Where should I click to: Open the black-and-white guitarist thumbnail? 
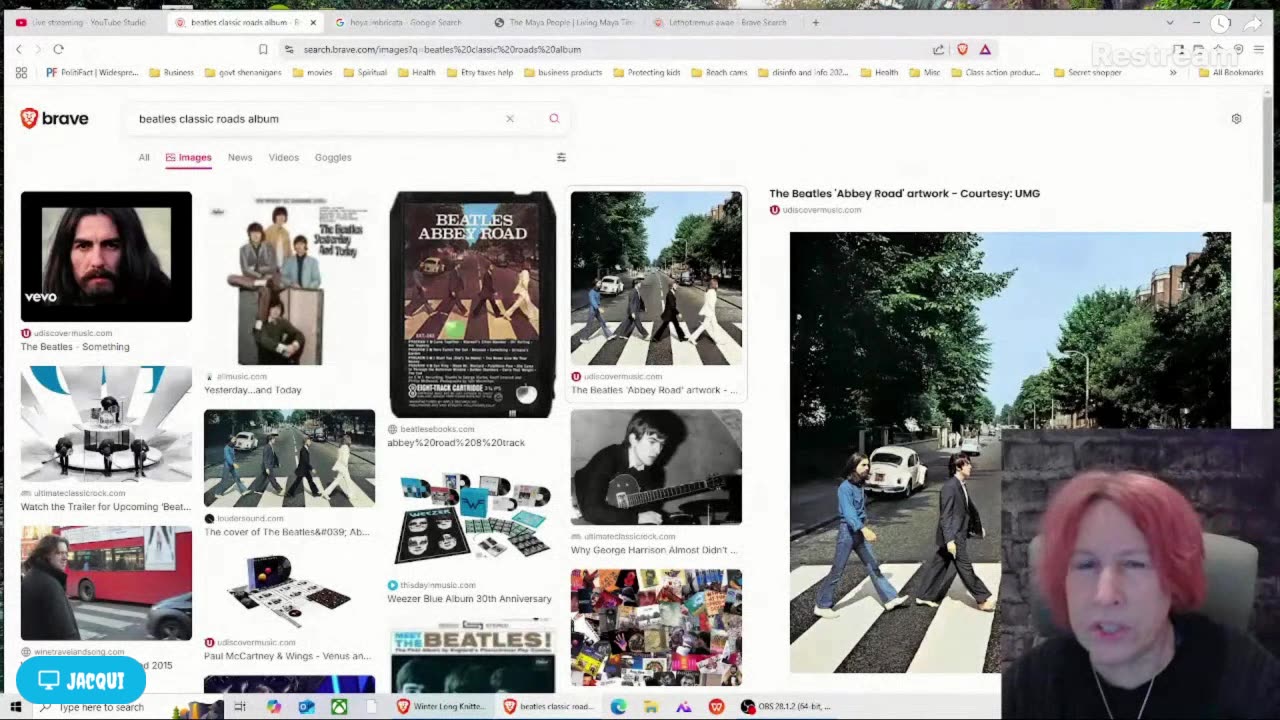pos(656,467)
